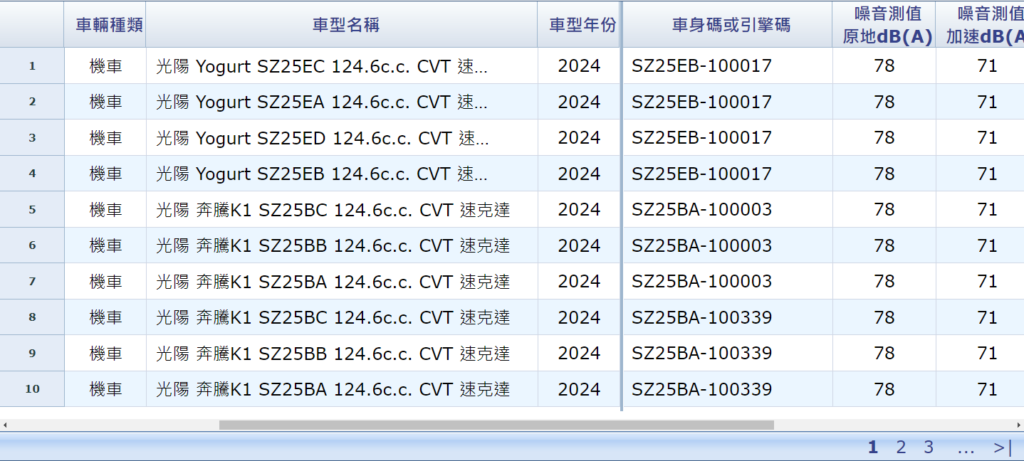Click model name Yogurt SZ25ED cell

tap(342, 138)
